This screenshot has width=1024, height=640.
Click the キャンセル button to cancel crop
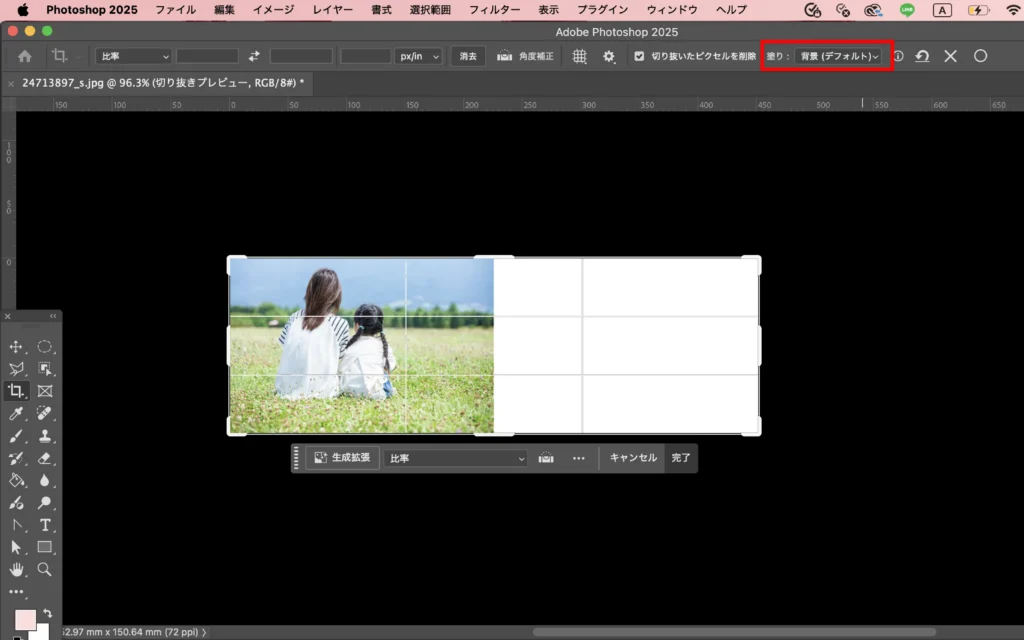[633, 458]
